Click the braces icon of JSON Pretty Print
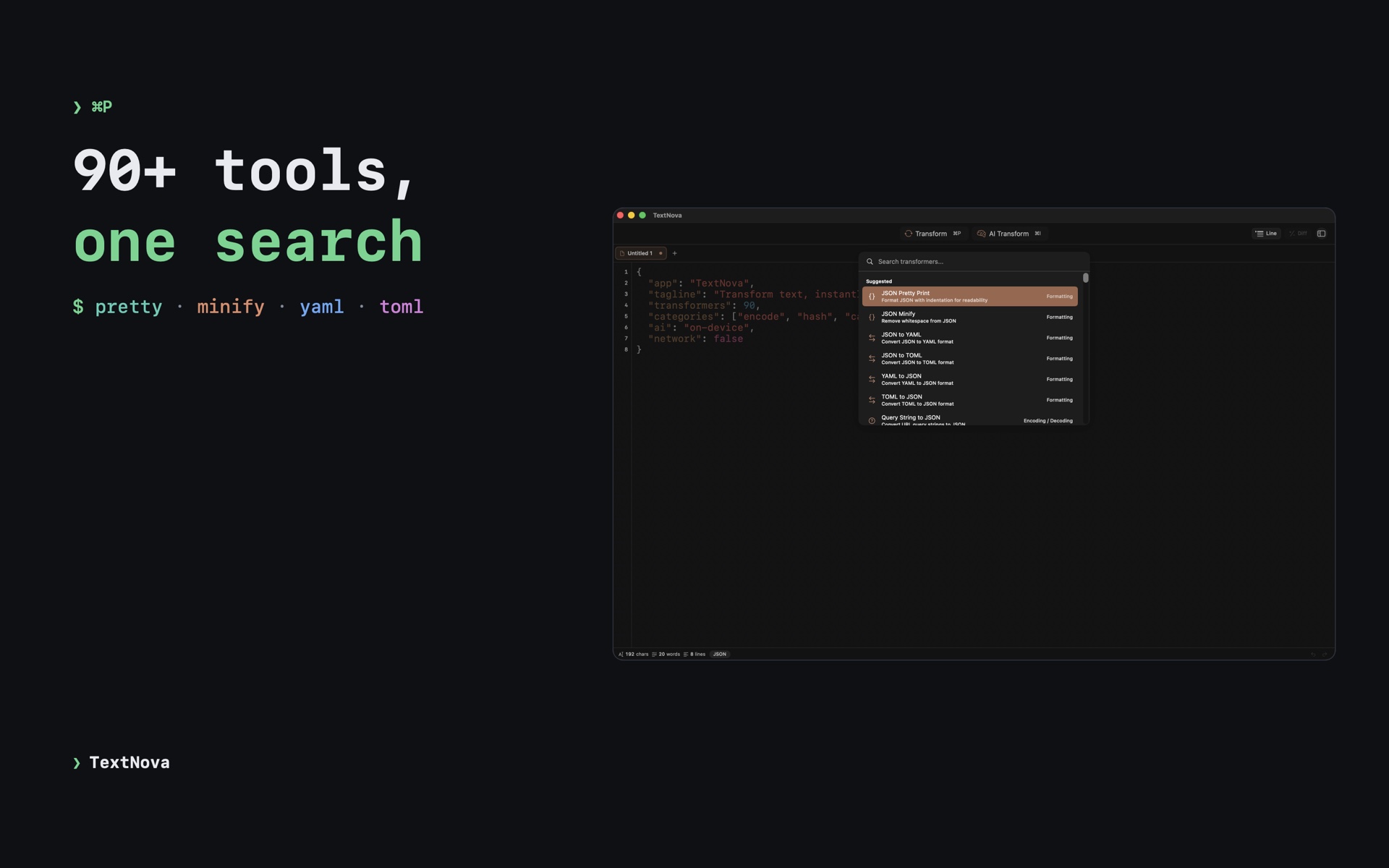1389x868 pixels. click(x=872, y=297)
